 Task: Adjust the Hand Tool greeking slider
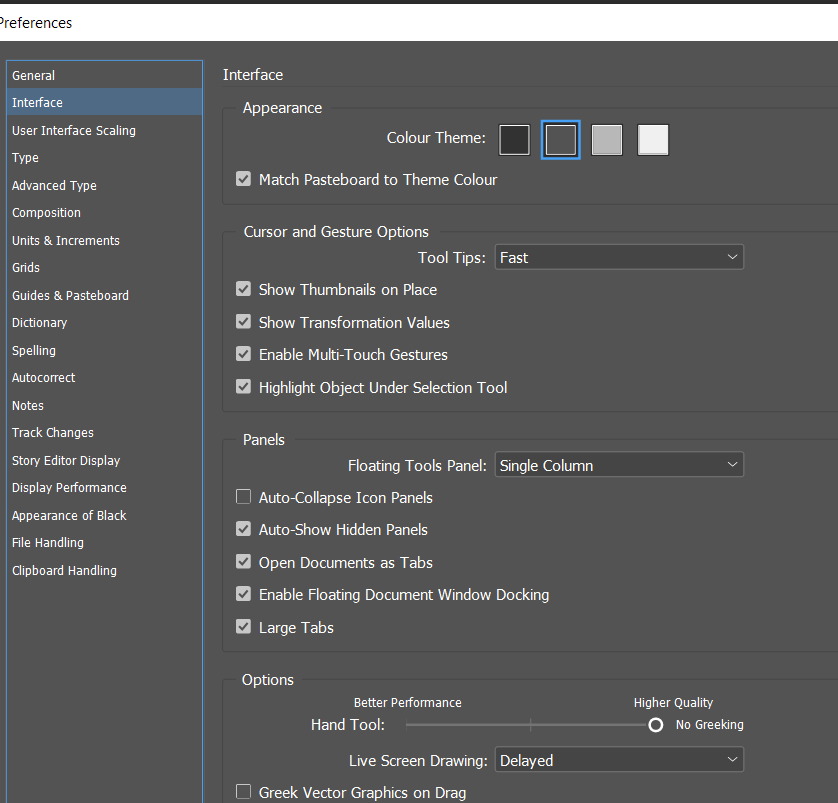[655, 724]
